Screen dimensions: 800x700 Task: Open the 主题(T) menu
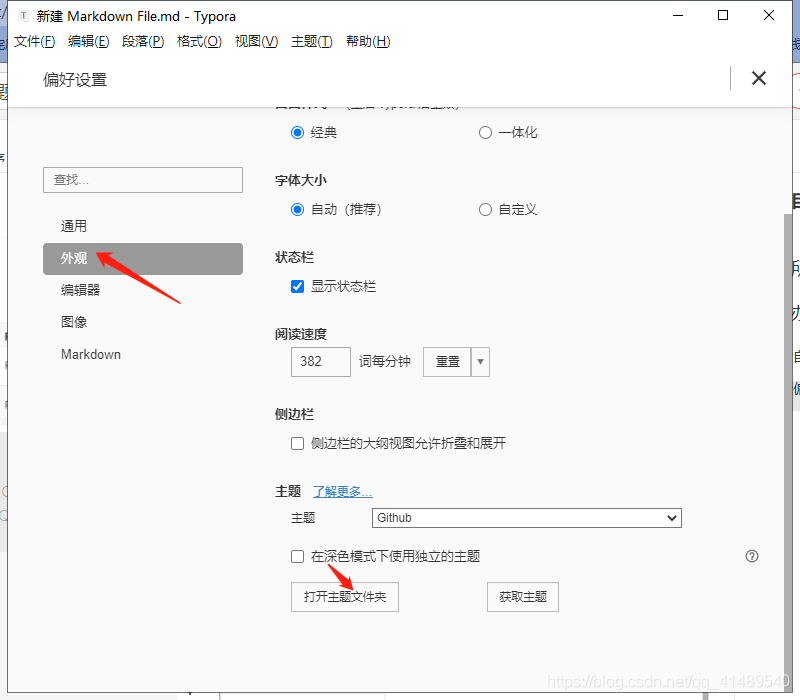(x=311, y=41)
